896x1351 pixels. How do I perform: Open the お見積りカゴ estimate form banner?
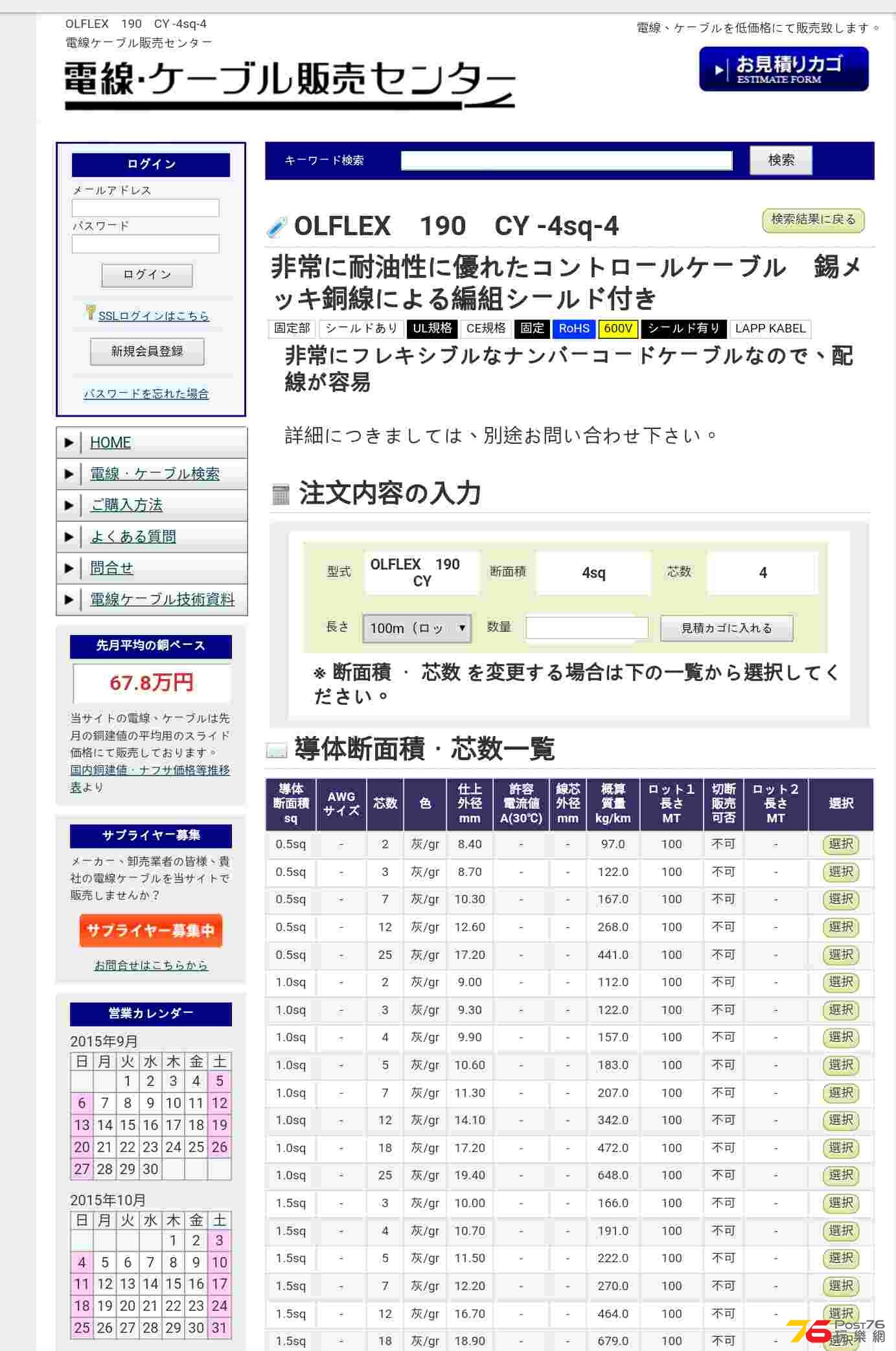783,69
